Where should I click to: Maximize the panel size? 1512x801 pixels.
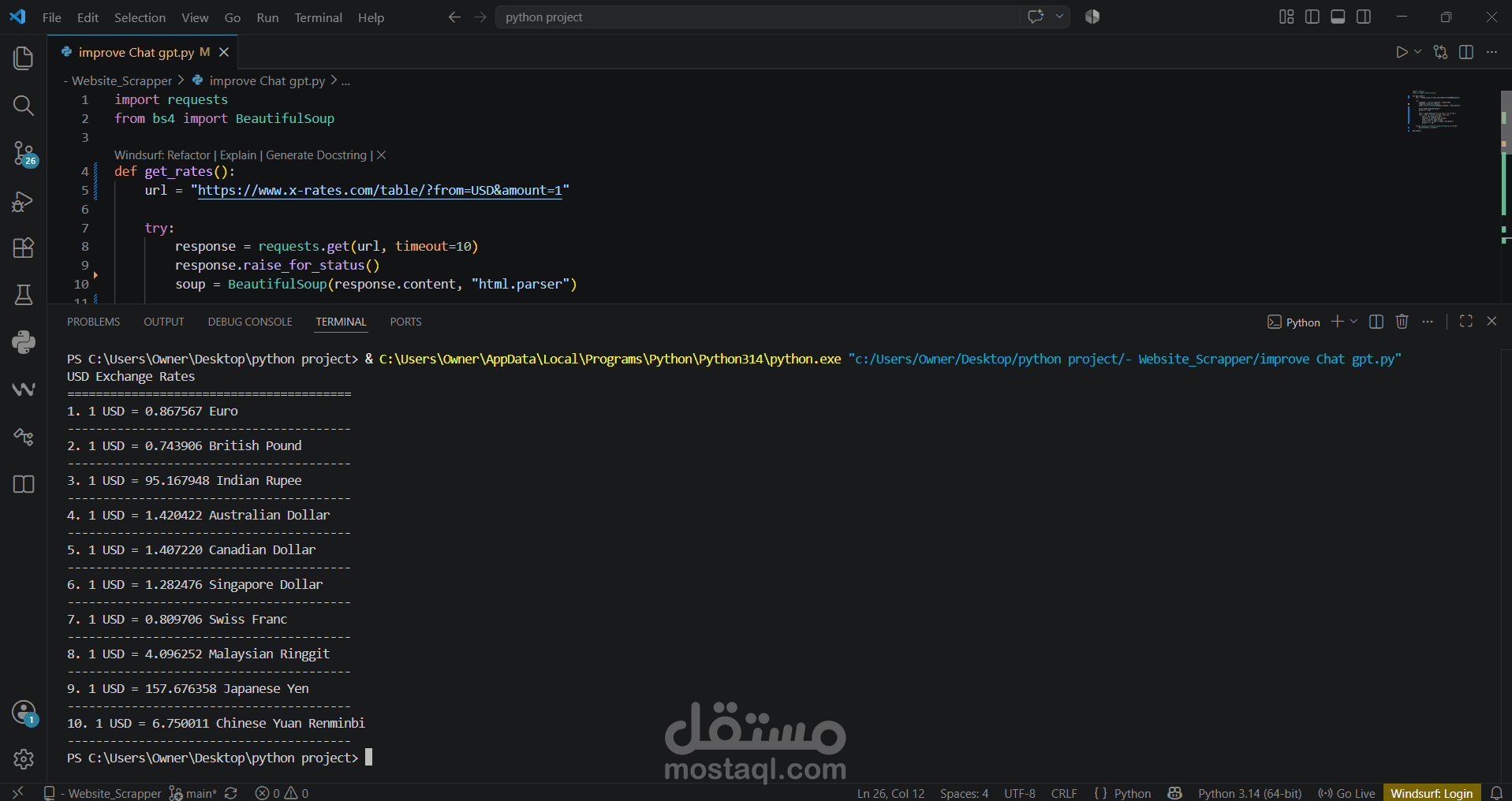1466,322
